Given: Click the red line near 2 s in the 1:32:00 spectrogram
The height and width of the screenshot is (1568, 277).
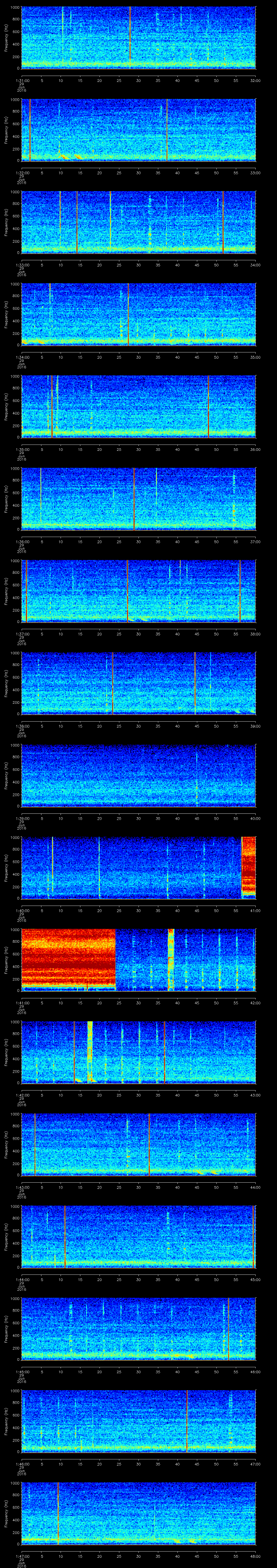Looking at the screenshot, I should 30,130.
